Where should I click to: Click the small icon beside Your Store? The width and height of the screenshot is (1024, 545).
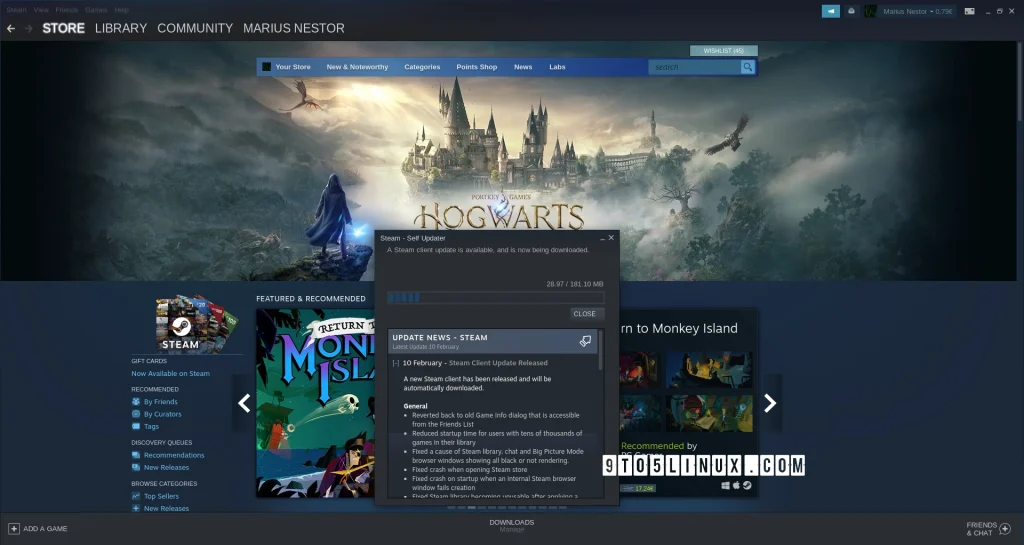[x=266, y=67]
